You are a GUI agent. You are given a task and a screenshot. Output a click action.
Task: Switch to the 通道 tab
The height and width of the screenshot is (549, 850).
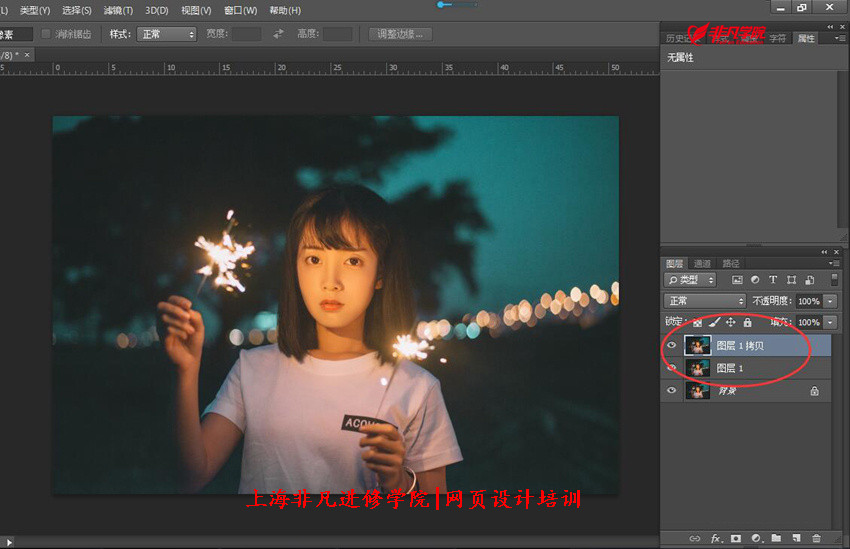702,263
